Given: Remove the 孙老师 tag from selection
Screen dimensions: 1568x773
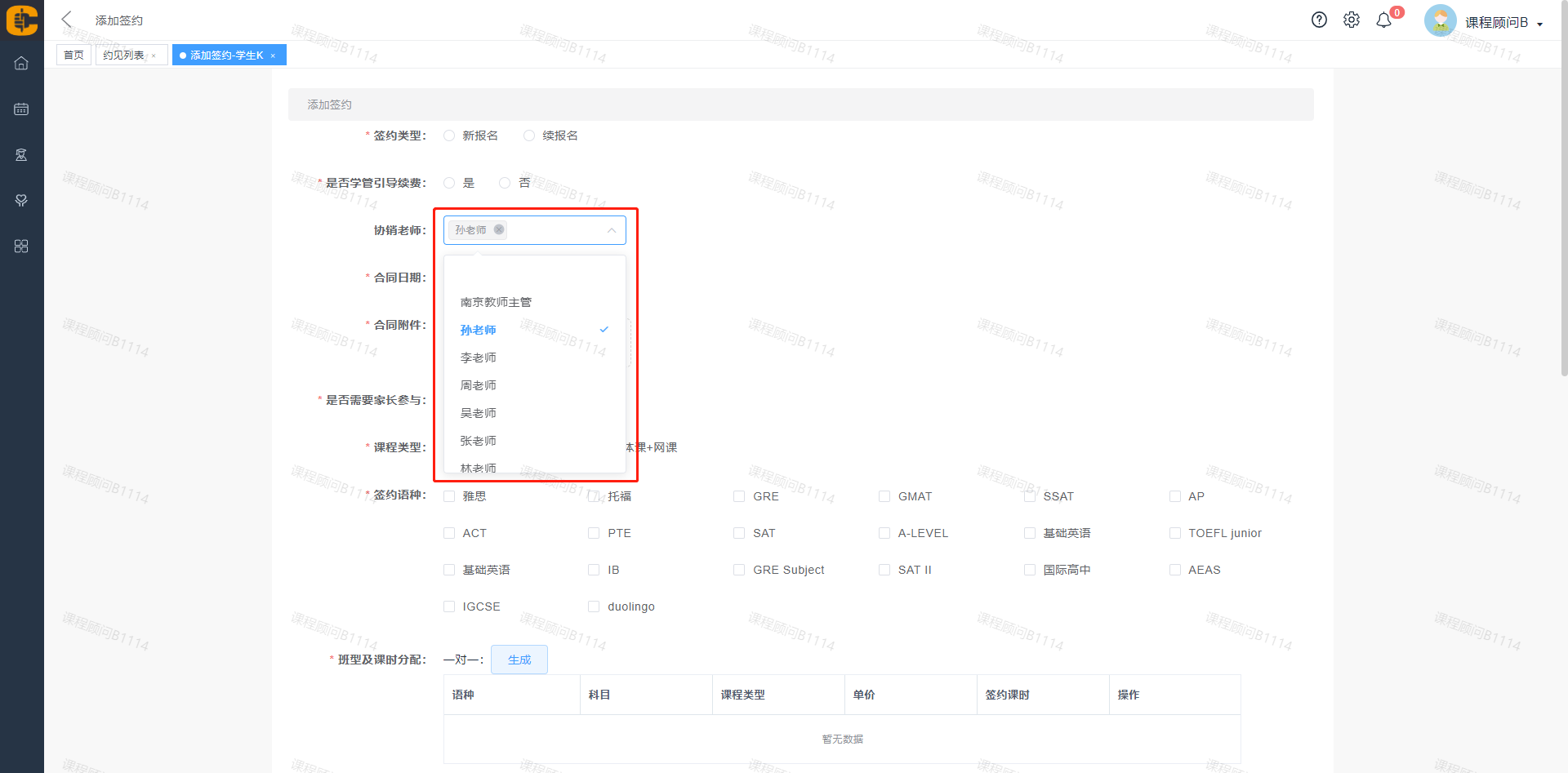Looking at the screenshot, I should click(x=499, y=230).
